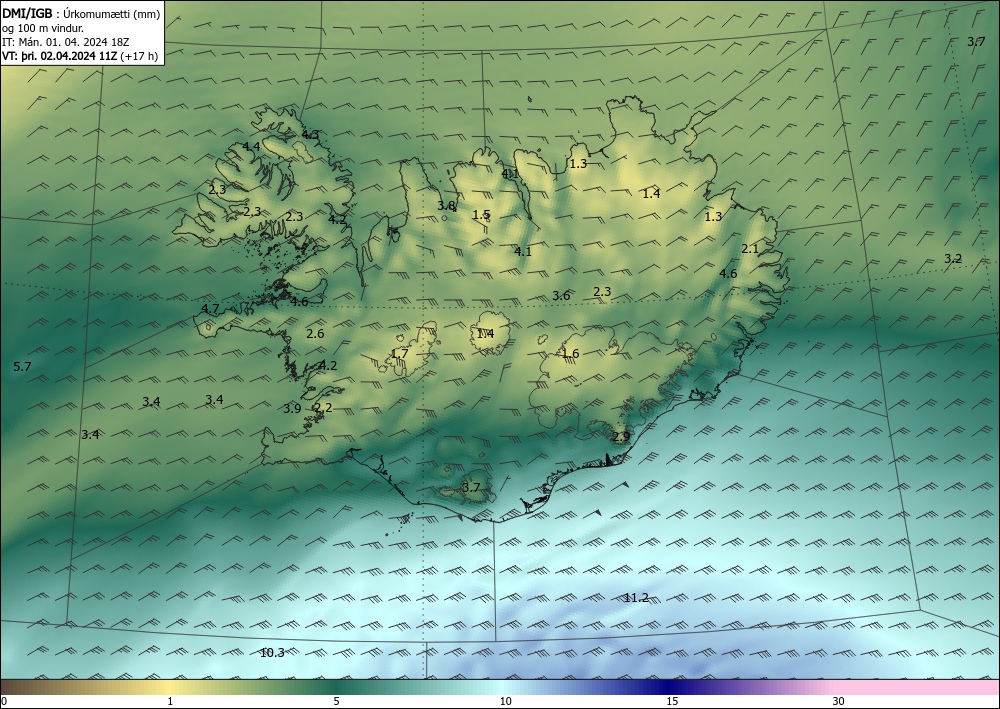Click the 5.7 value west of Iceland
1000x709 pixels.
(22, 367)
